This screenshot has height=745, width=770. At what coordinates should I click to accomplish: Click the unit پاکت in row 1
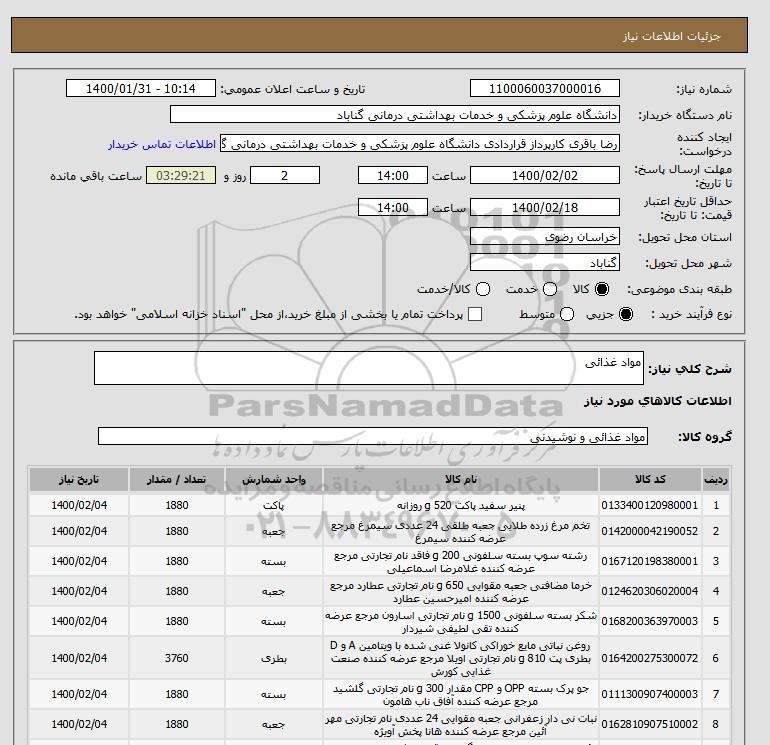274,505
